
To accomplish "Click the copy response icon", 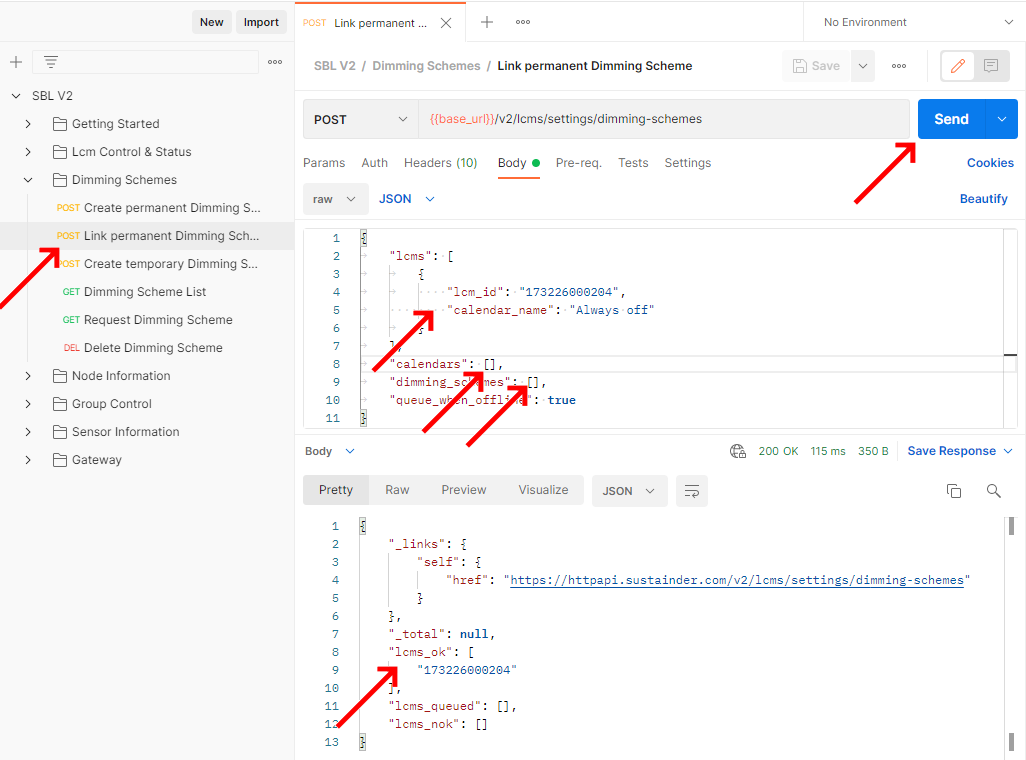I will tap(954, 491).
